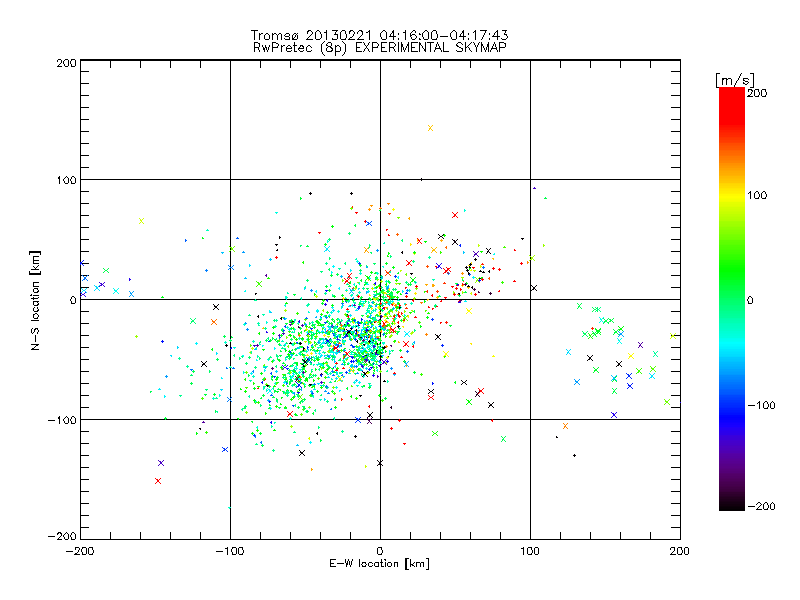Screen dimensions: 800x600
Task: Click the Tromsø date and time title
Action: pyautogui.click(x=380, y=35)
